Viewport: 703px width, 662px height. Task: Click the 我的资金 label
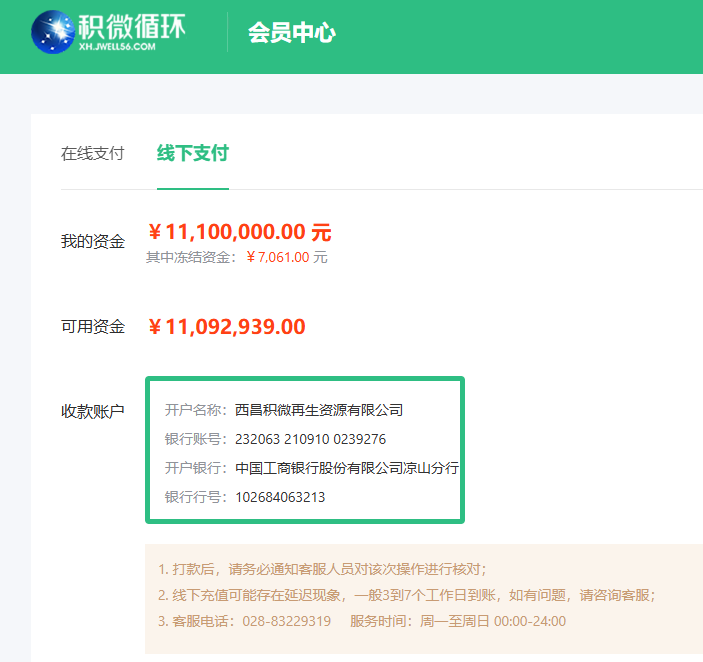click(92, 241)
